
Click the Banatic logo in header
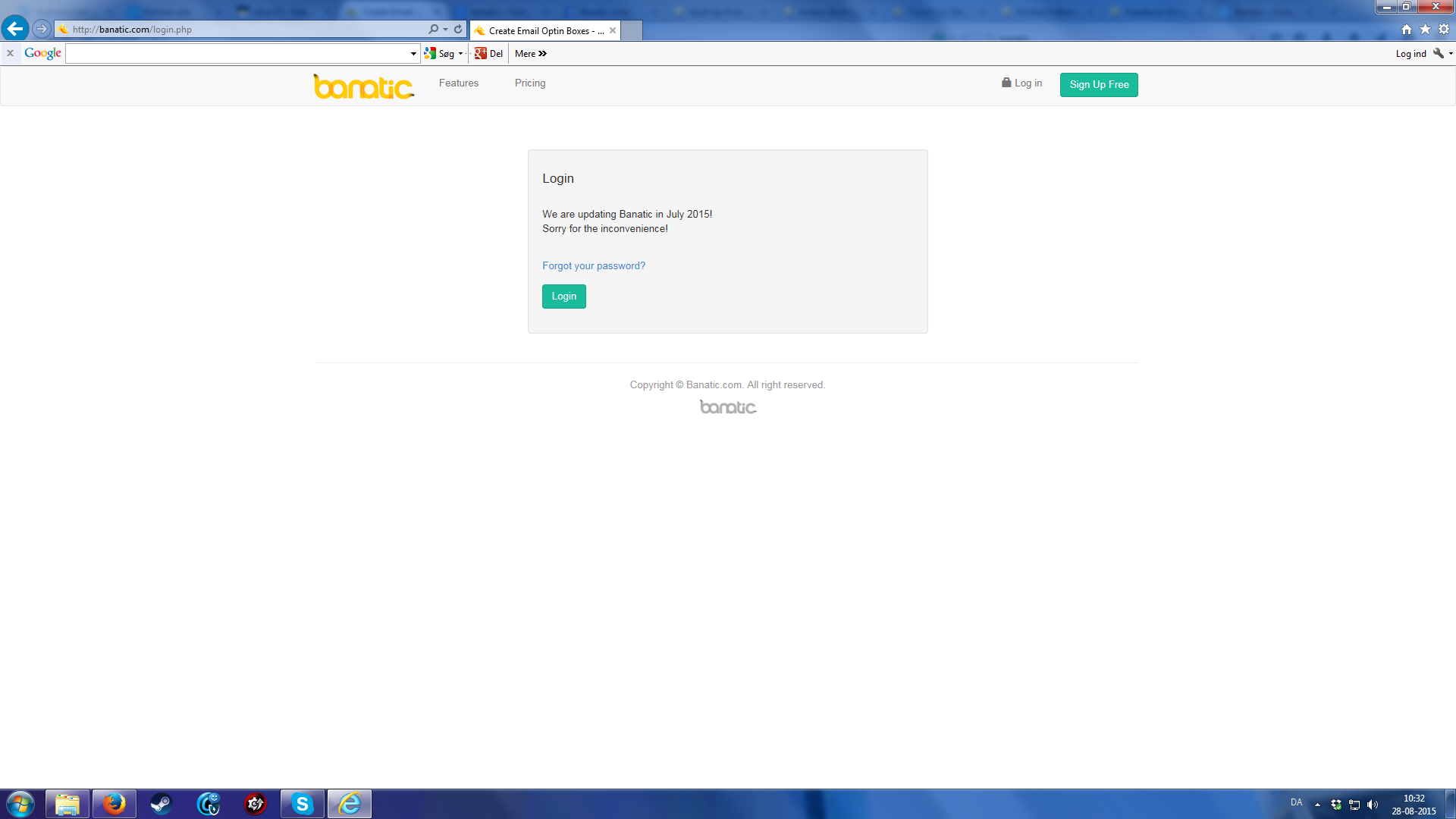(x=363, y=86)
